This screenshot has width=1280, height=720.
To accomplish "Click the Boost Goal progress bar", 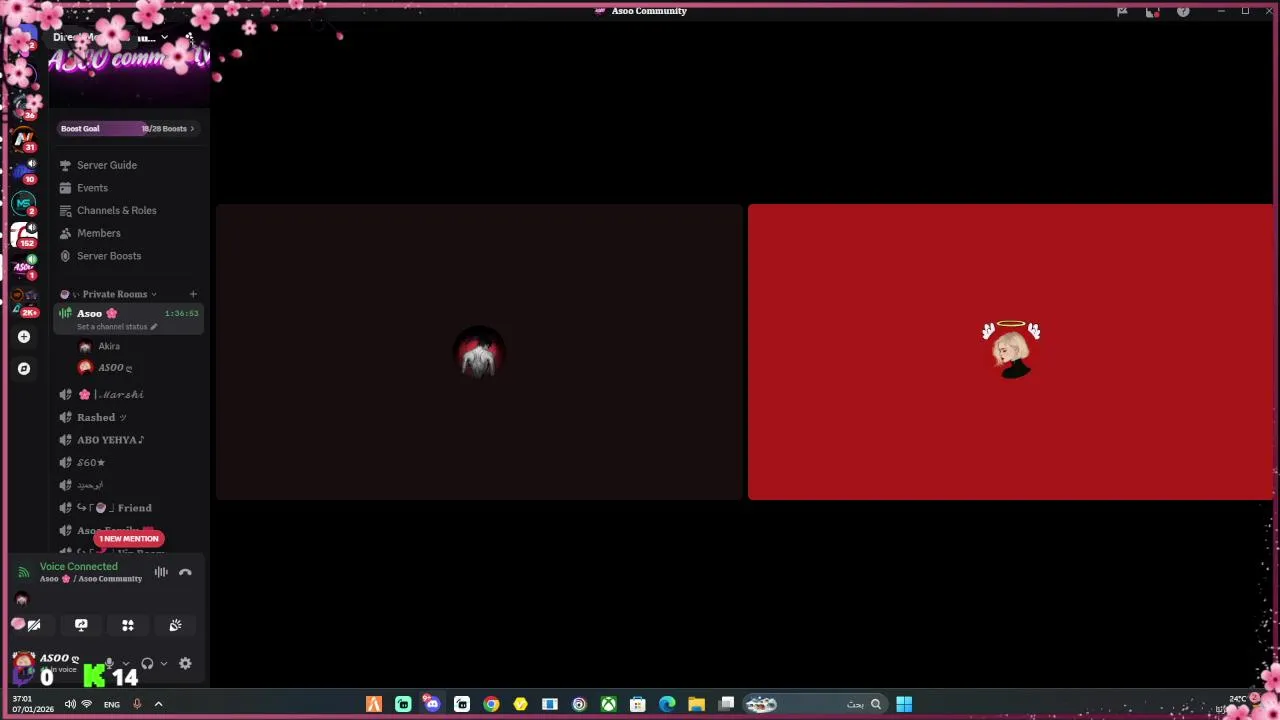I will pyautogui.click(x=127, y=128).
